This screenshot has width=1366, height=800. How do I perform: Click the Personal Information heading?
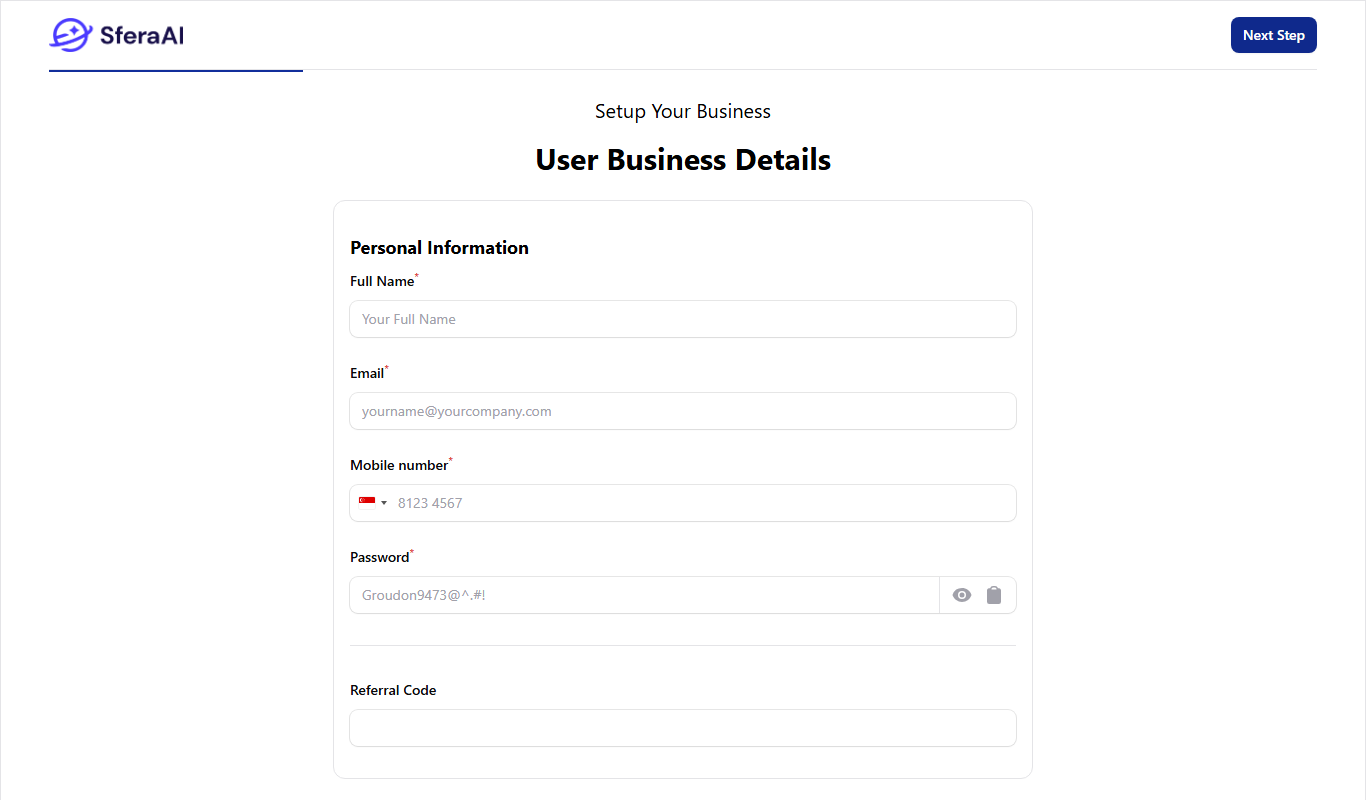point(439,248)
